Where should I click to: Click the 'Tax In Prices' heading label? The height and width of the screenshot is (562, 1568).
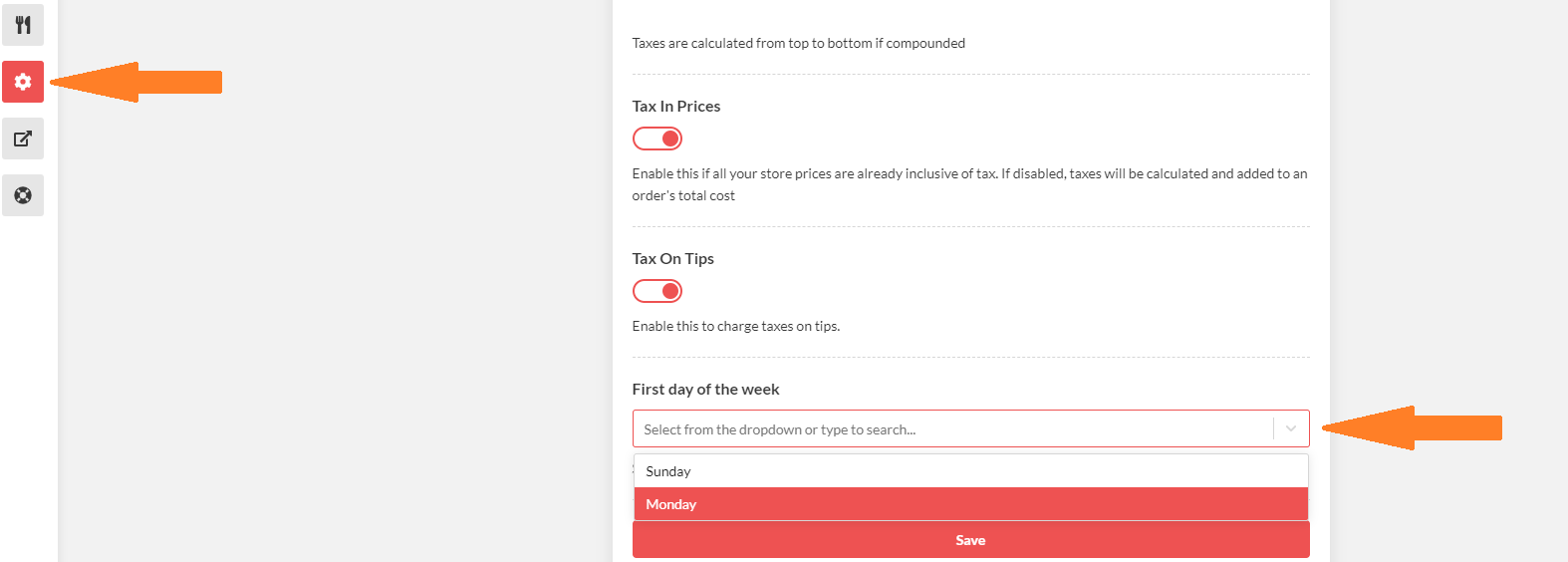click(x=676, y=107)
